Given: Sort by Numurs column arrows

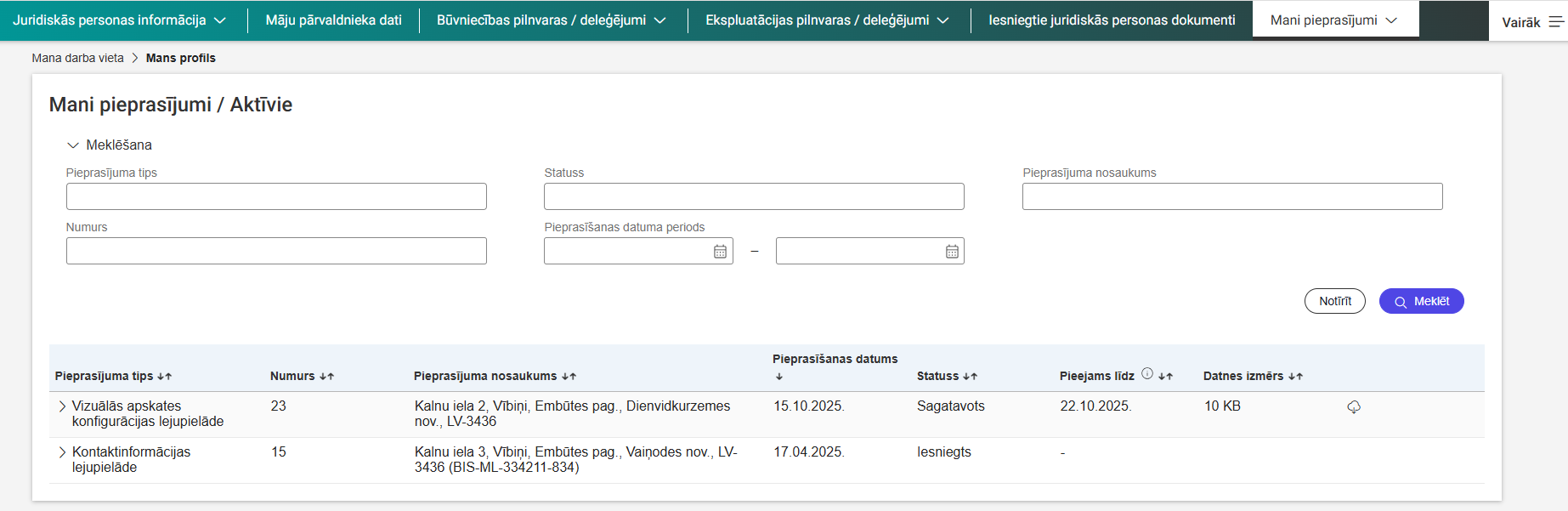Looking at the screenshot, I should point(326,376).
